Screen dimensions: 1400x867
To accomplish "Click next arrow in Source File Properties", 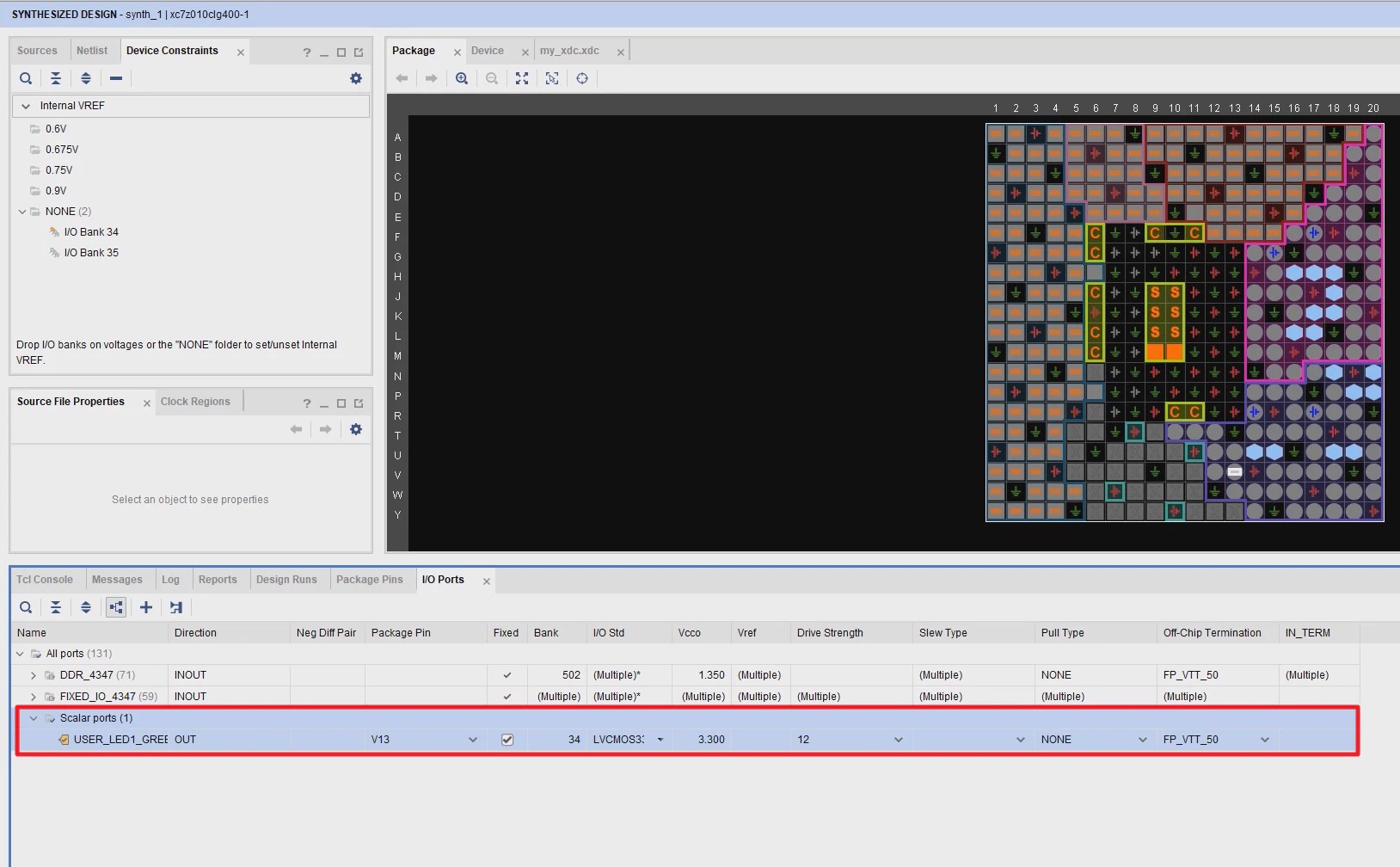I will [326, 429].
